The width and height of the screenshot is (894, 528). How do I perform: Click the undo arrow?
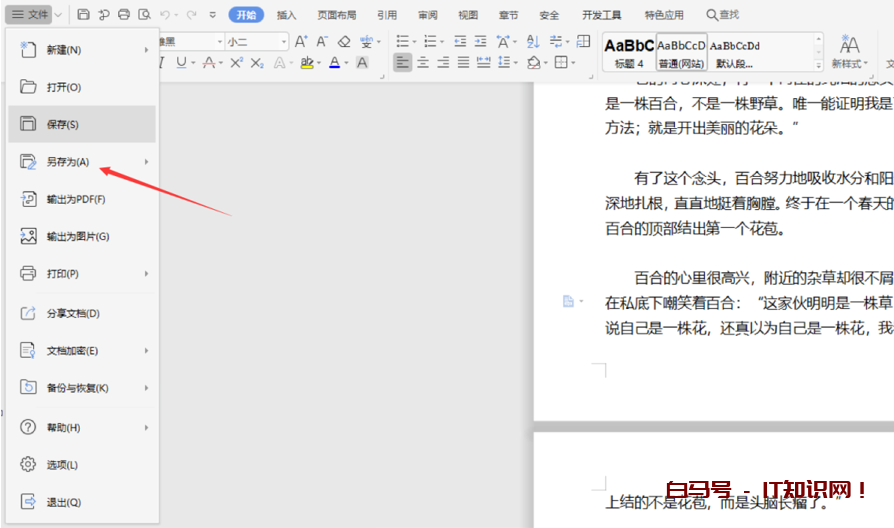coord(165,15)
